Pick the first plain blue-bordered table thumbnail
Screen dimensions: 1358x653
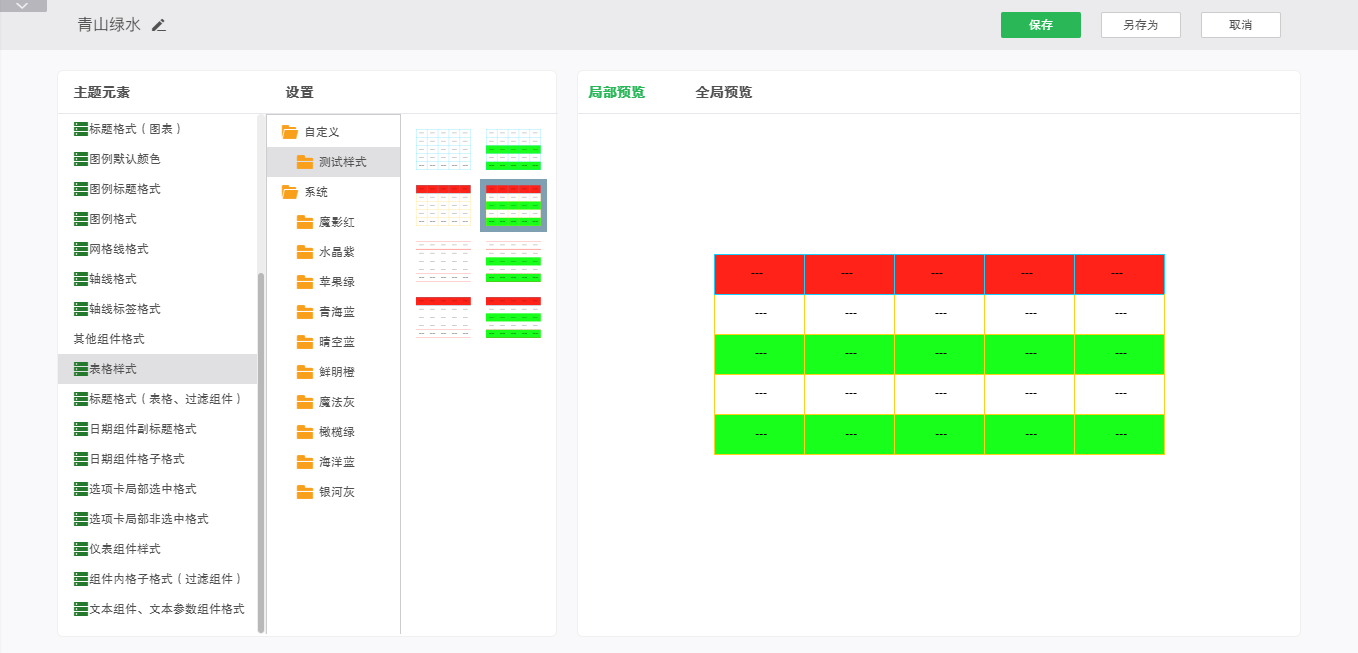443,149
